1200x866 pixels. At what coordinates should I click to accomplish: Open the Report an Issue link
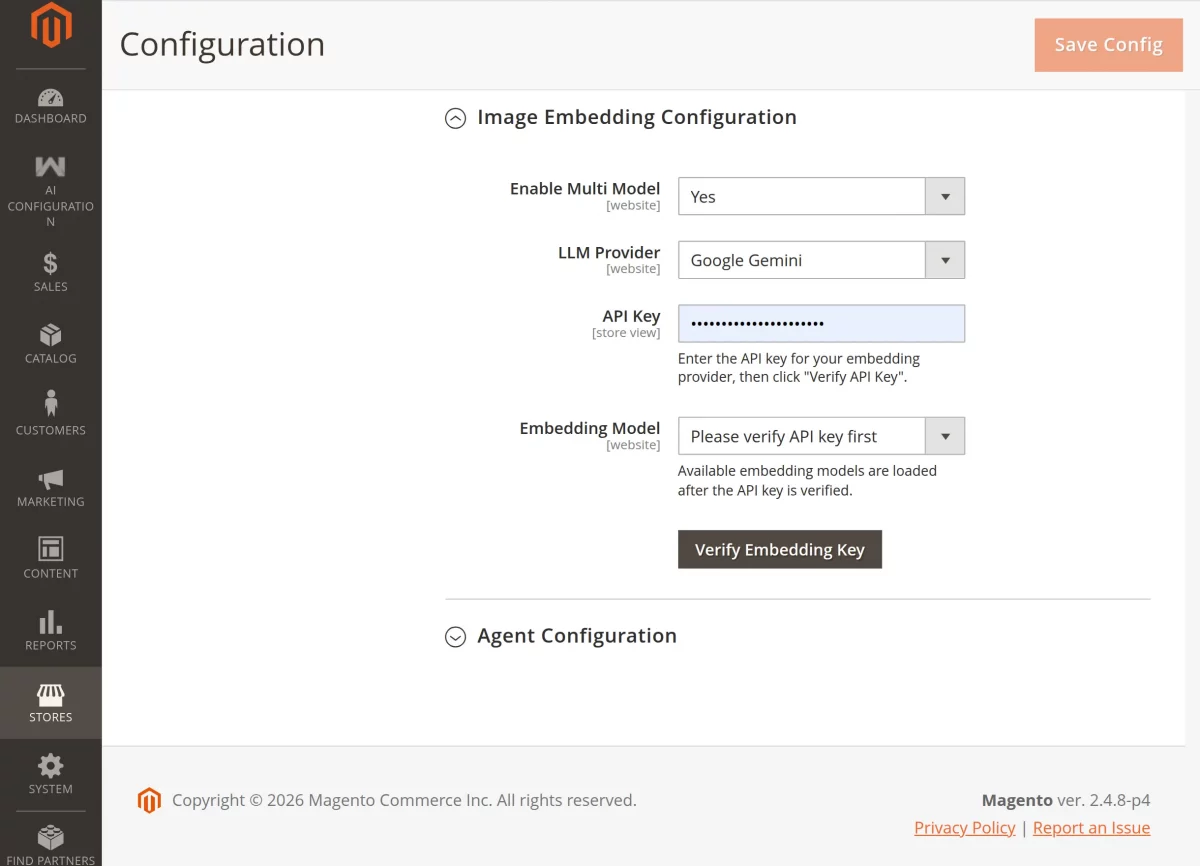(x=1091, y=827)
